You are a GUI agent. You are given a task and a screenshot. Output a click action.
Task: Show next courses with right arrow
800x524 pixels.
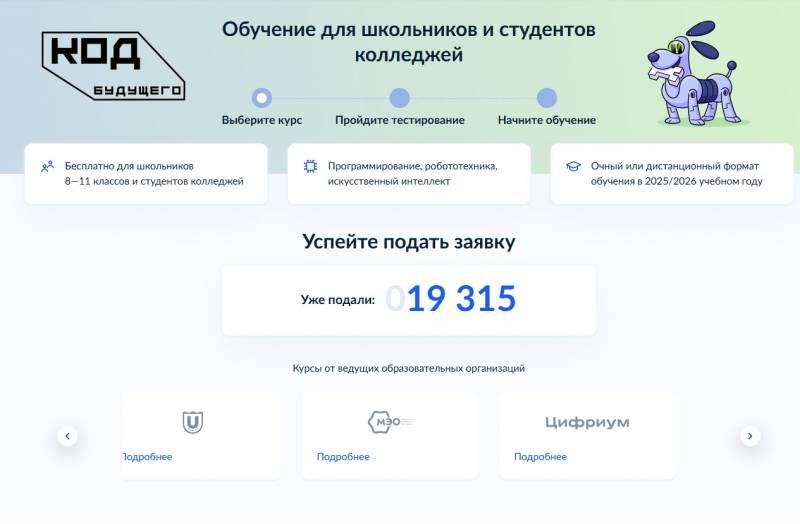(x=750, y=436)
